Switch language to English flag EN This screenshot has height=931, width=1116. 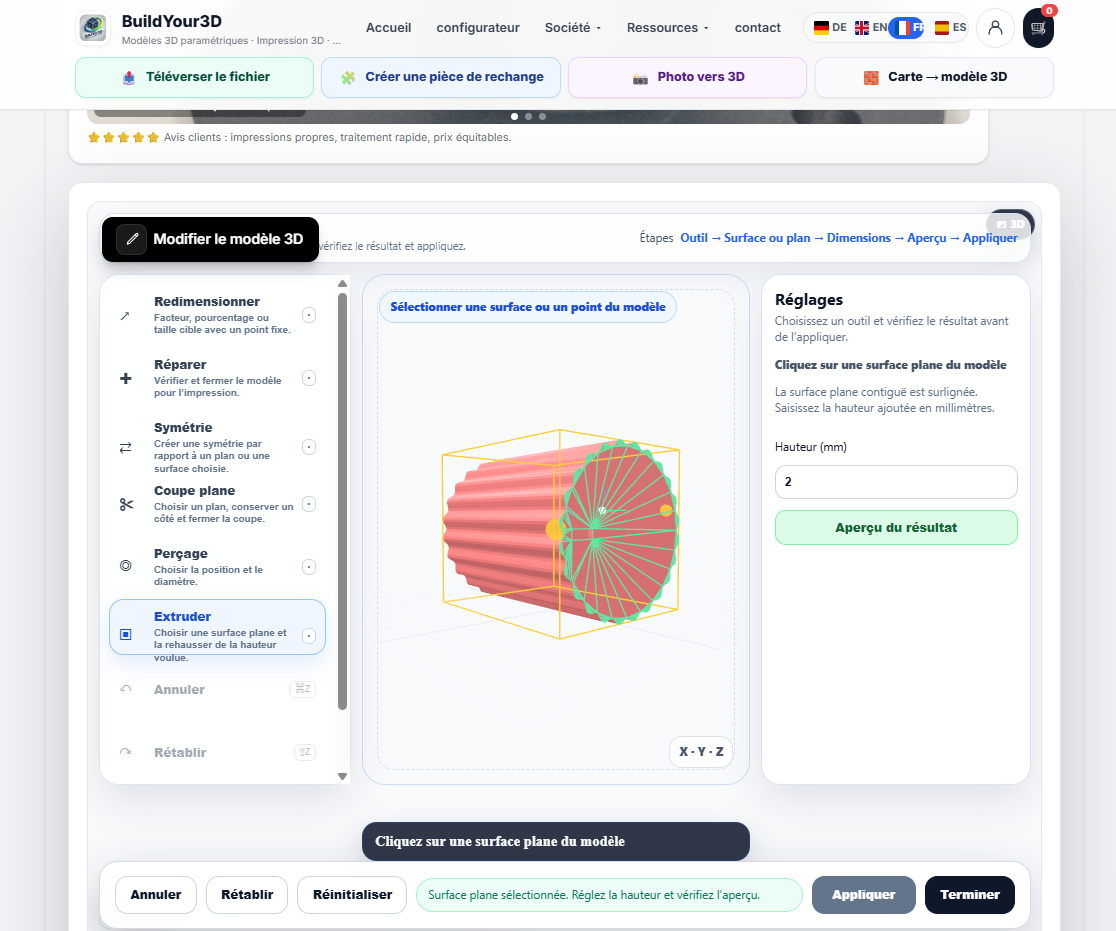(870, 28)
